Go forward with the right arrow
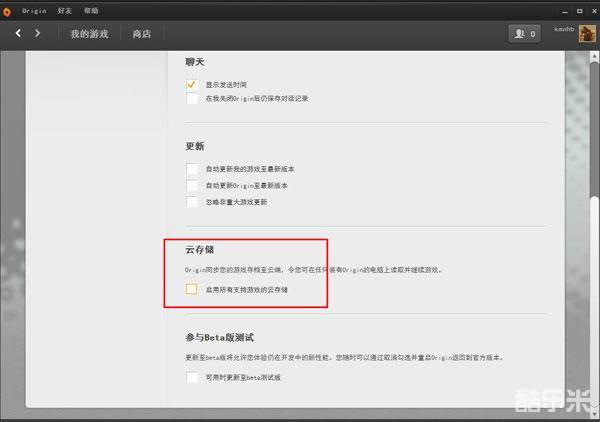Viewport: 600px width, 422px height. [x=38, y=33]
